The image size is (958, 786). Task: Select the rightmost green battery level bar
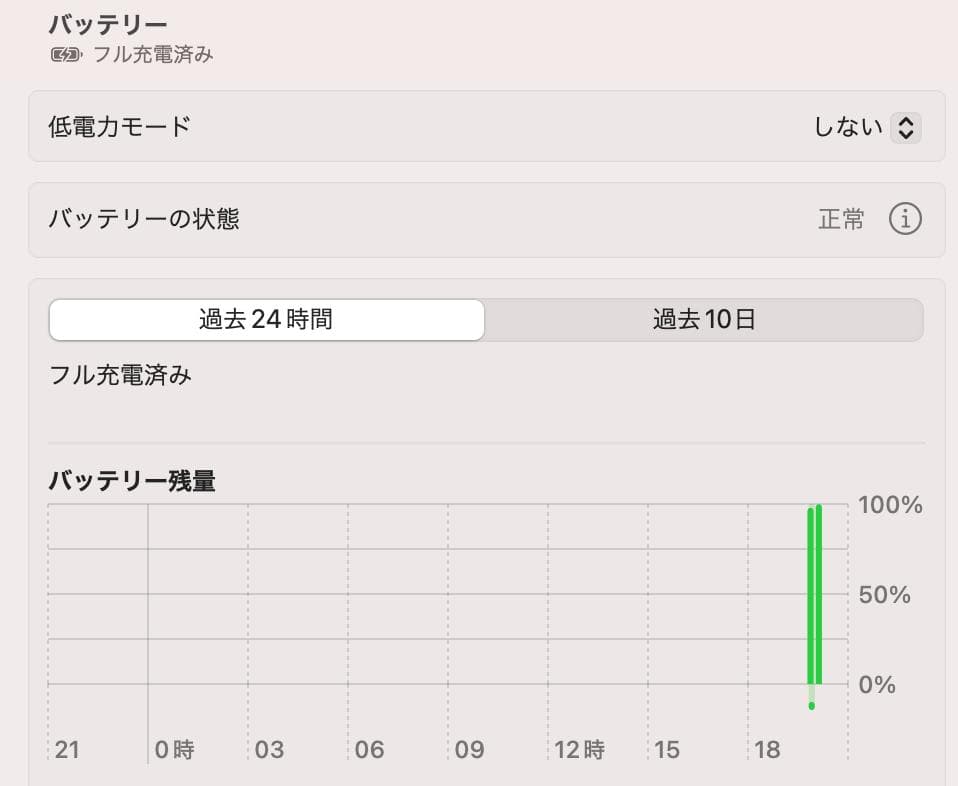(x=819, y=594)
